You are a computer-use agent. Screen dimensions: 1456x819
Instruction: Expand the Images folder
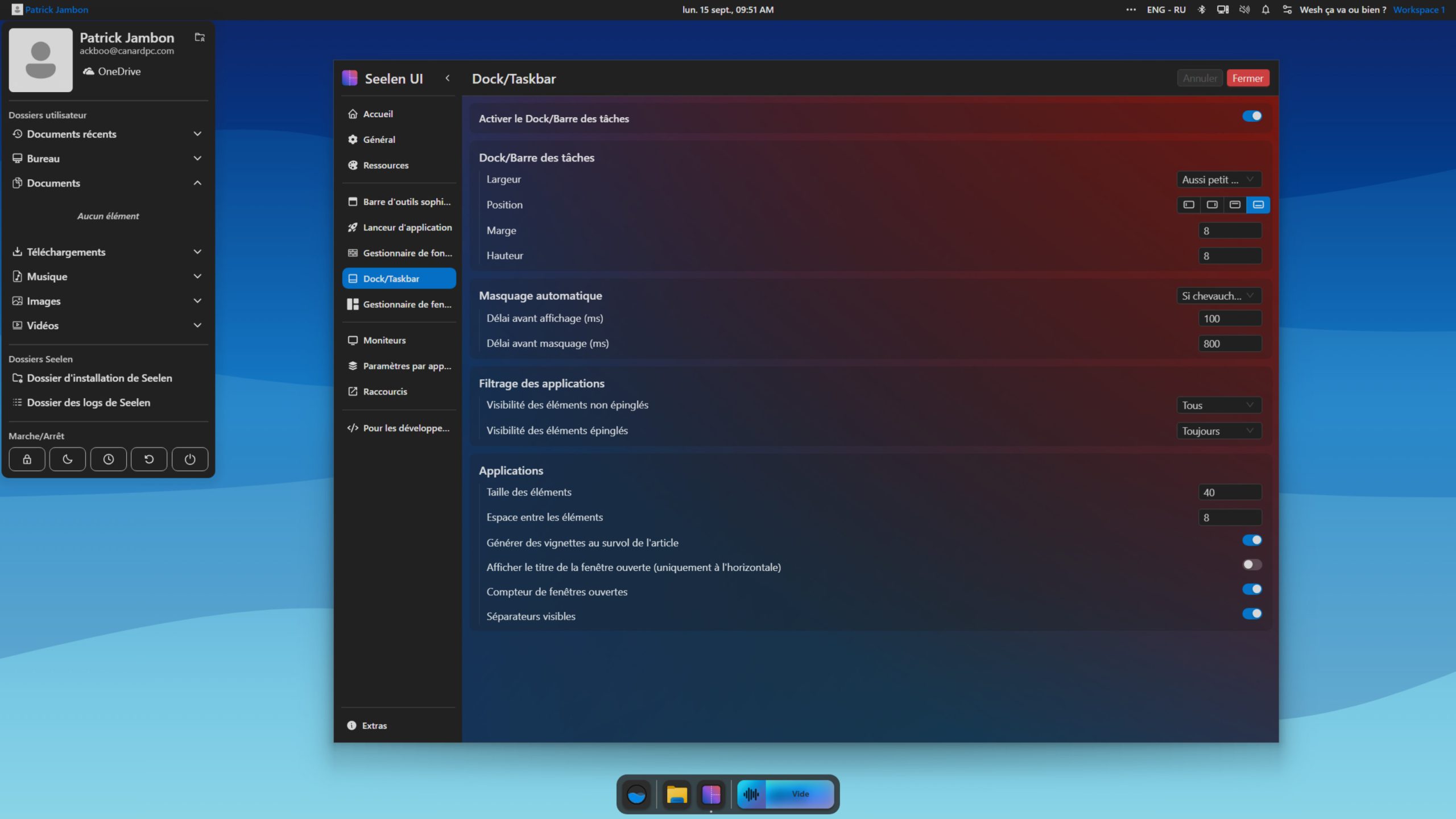108,300
